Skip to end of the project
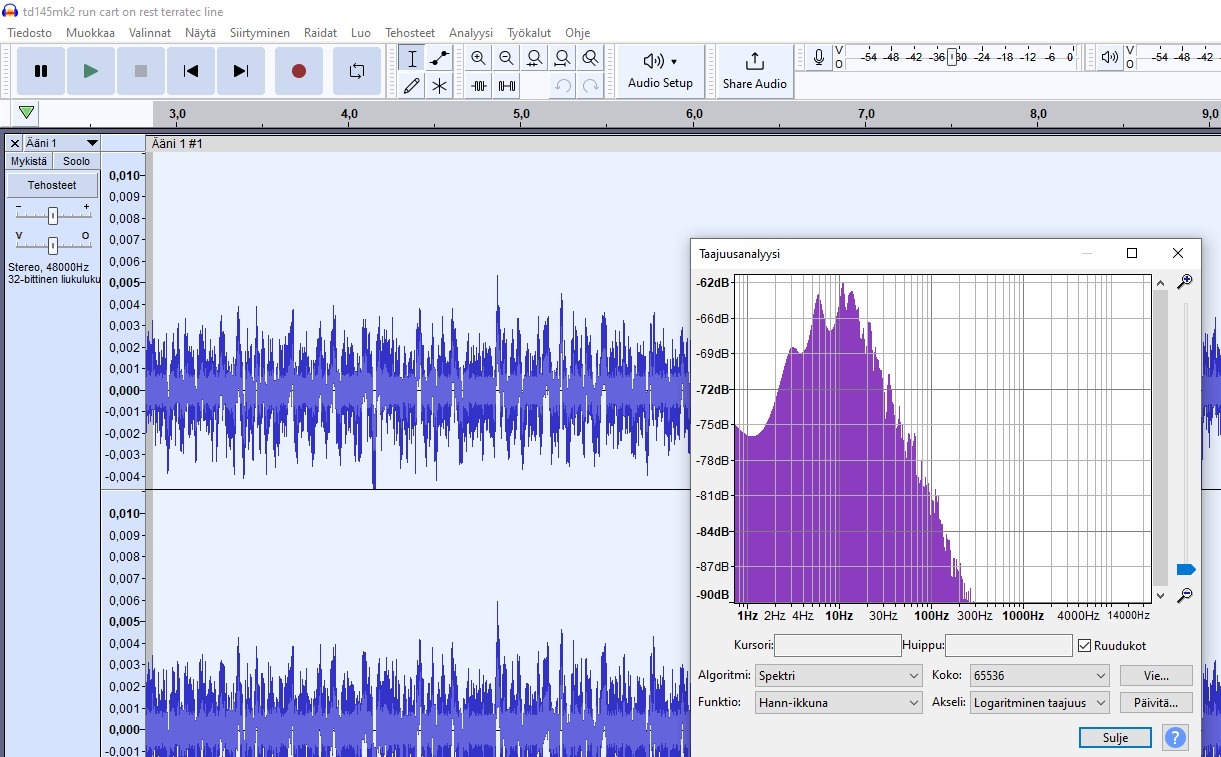This screenshot has height=757, width=1221. pos(241,71)
